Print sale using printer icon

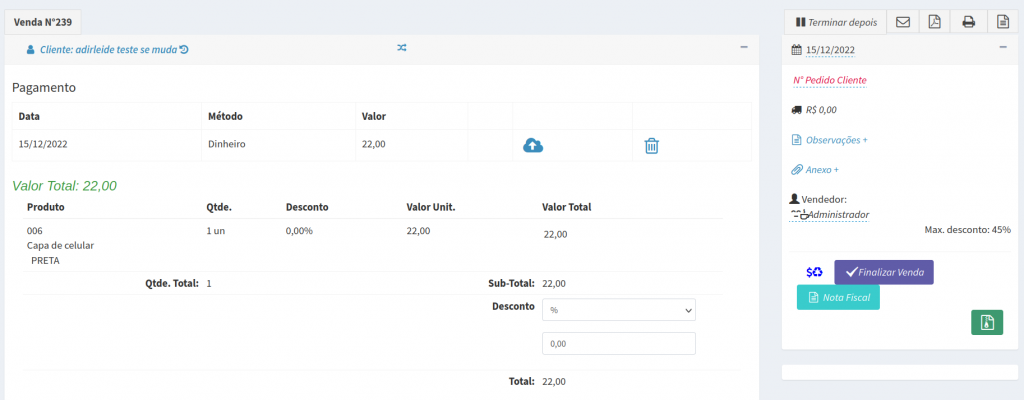tap(968, 22)
